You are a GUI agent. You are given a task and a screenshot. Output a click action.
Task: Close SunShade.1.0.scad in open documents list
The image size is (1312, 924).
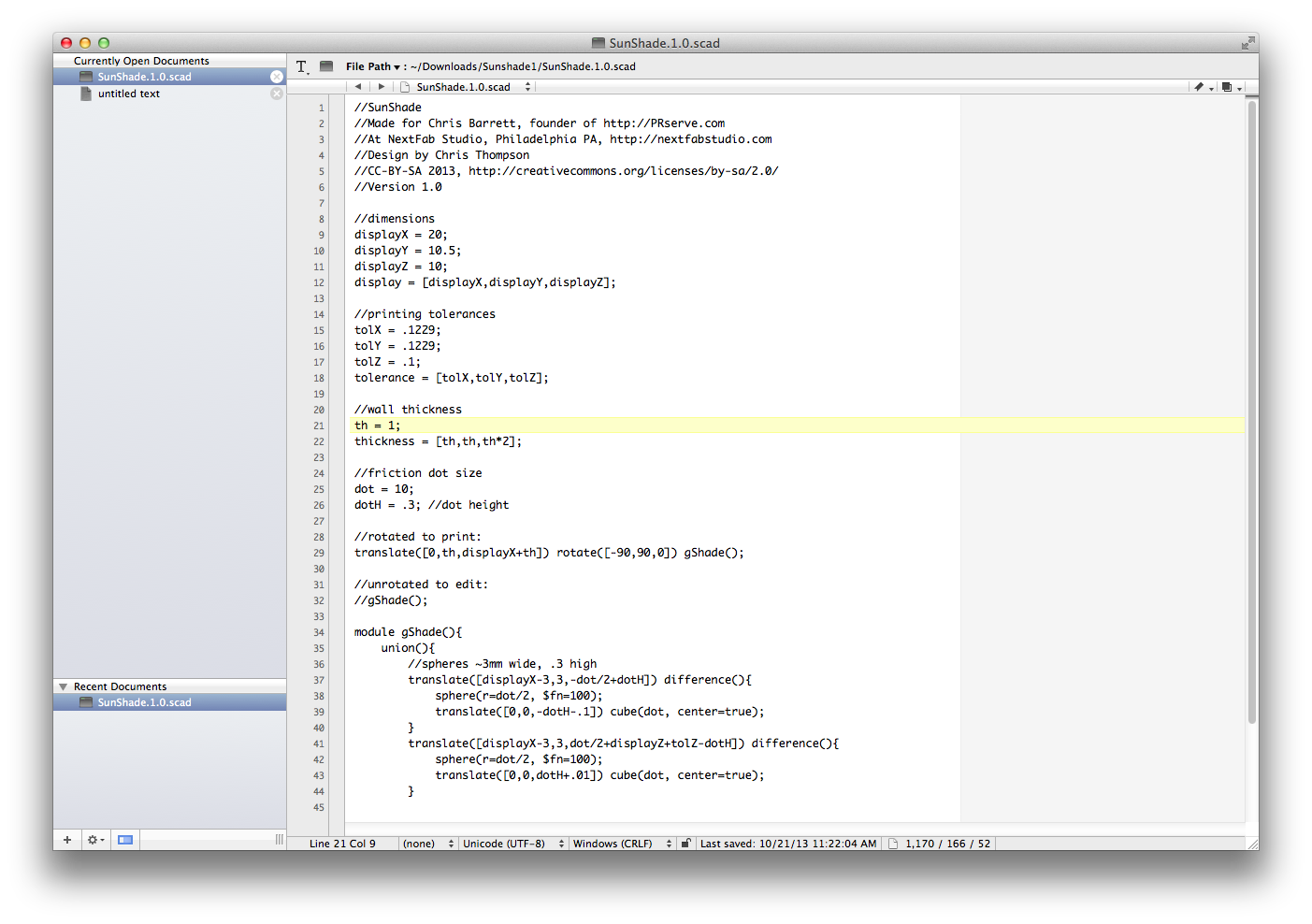277,77
